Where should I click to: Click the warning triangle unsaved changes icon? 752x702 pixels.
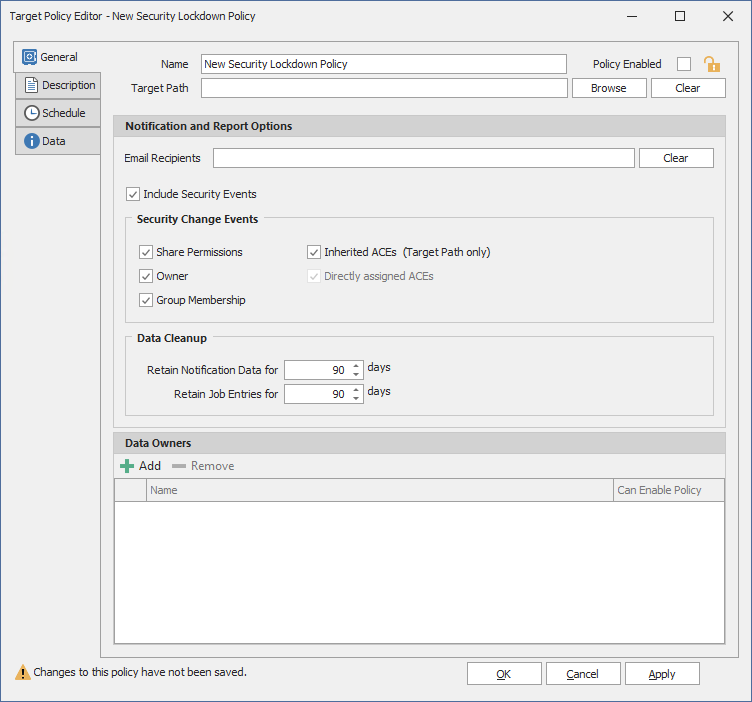[22, 673]
